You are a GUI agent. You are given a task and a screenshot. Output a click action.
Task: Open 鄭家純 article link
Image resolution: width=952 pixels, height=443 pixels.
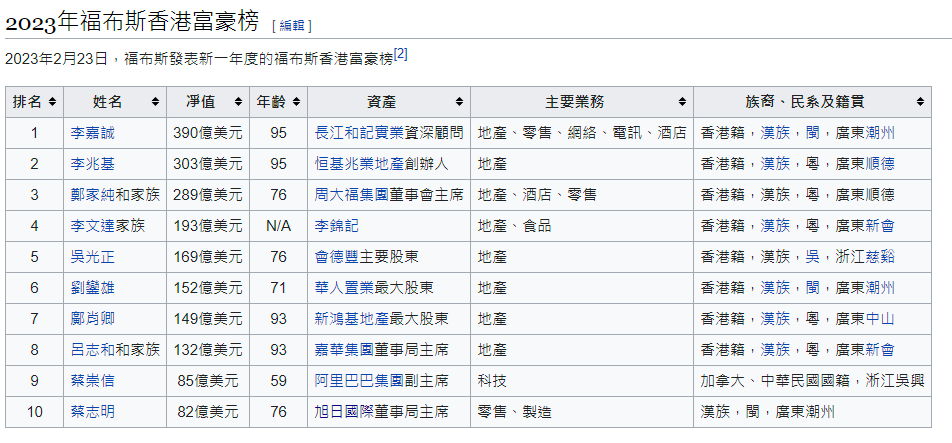coord(92,195)
